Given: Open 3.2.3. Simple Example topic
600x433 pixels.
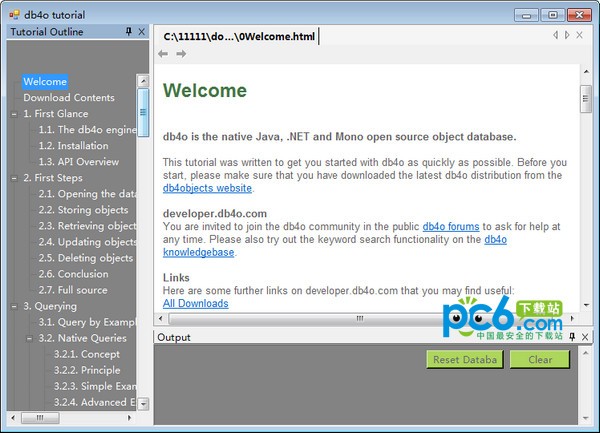Looking at the screenshot, I should (95, 387).
